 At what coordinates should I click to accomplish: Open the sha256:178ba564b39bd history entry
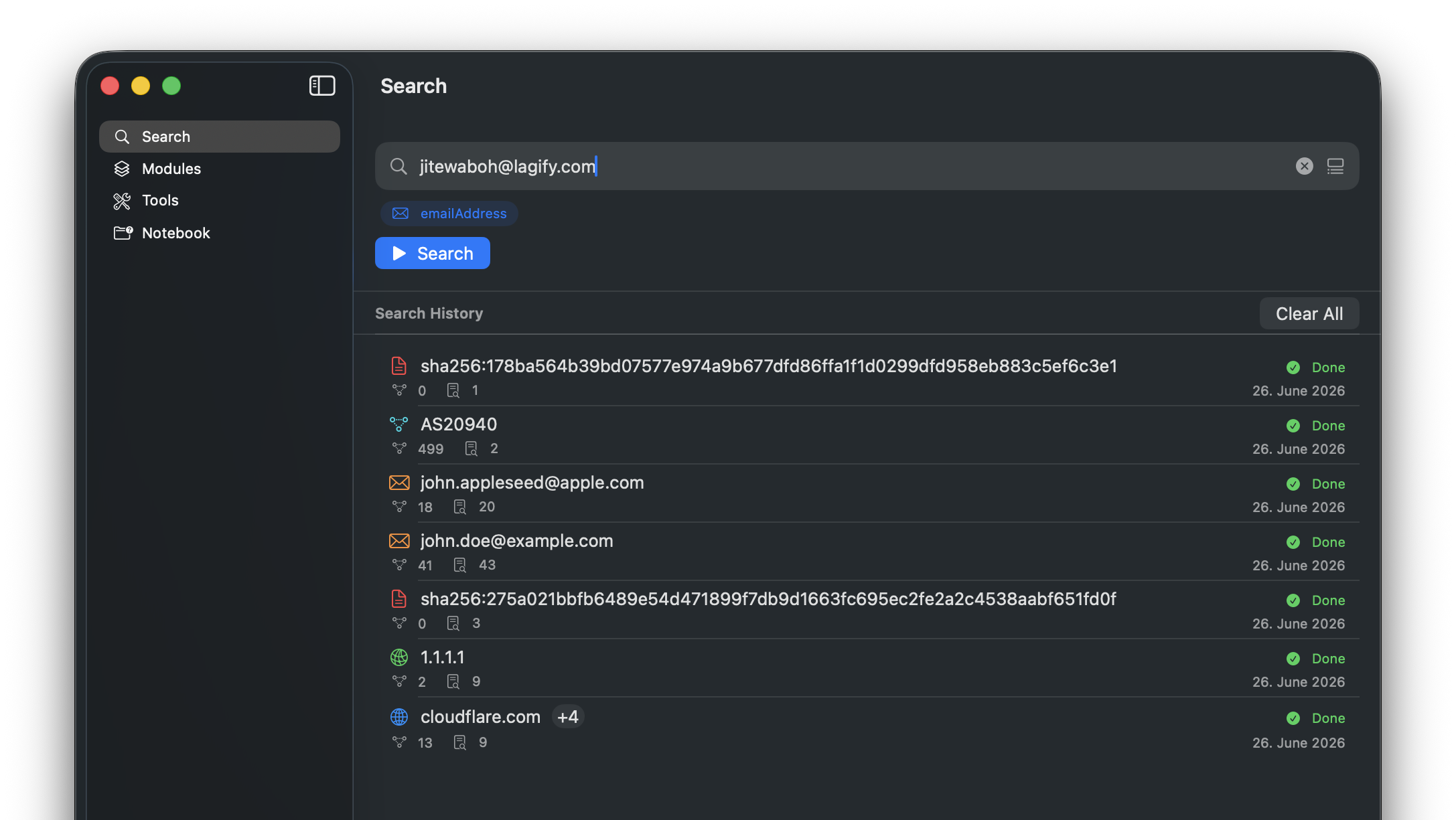(867, 377)
